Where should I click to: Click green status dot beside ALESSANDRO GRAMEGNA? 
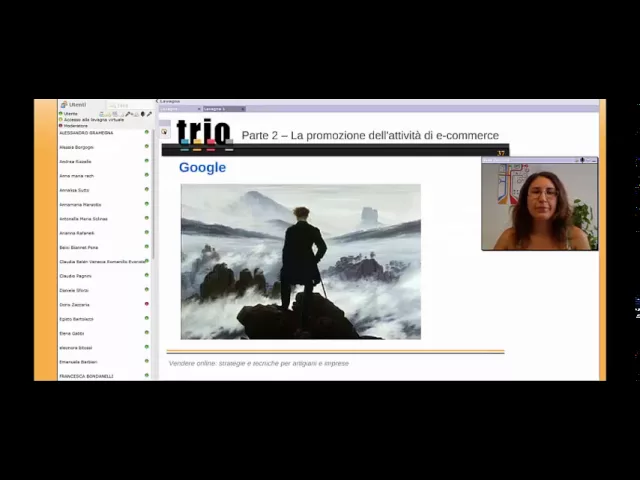pyautogui.click(x=147, y=132)
